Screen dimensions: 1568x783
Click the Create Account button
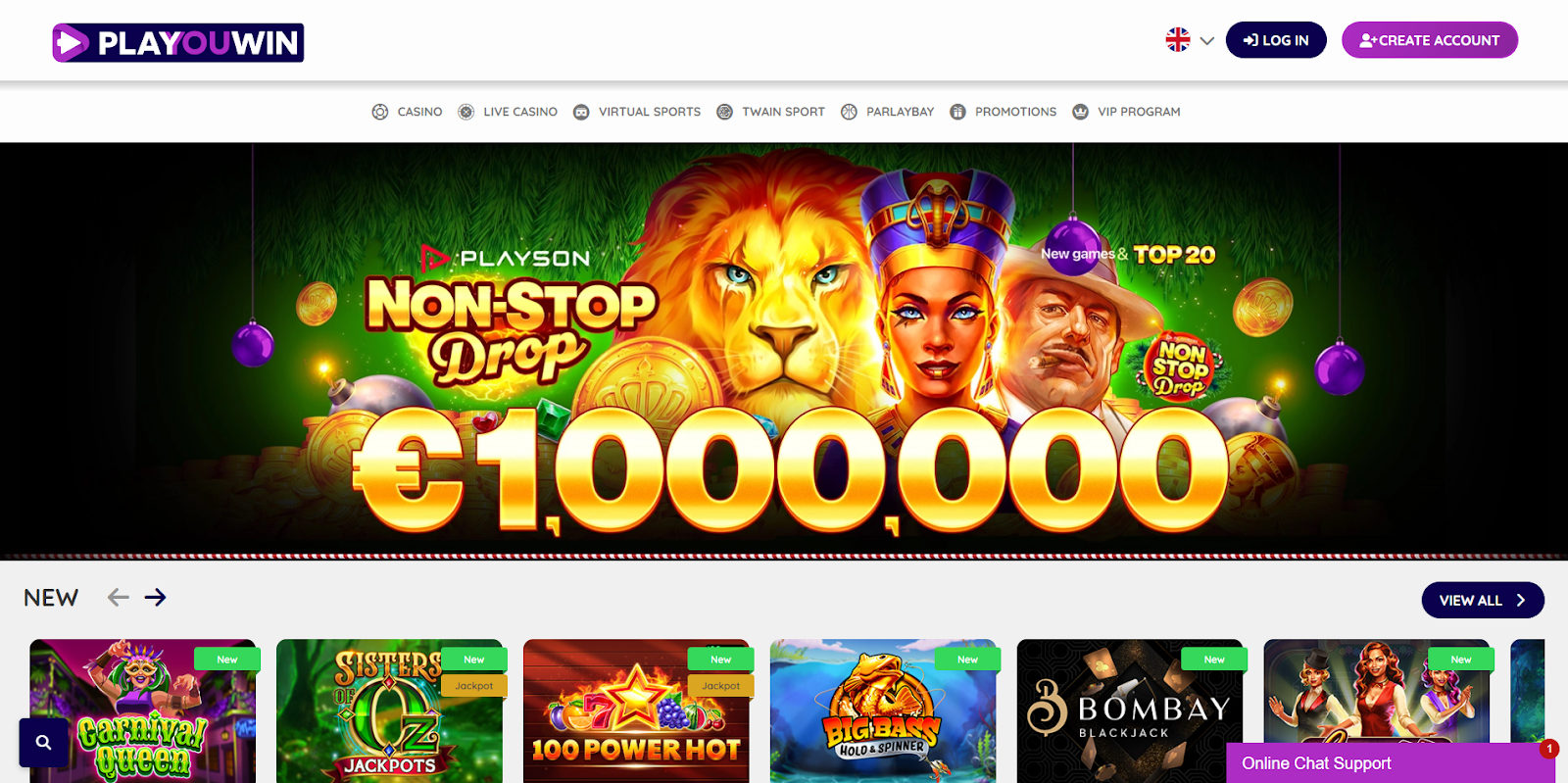(x=1430, y=40)
